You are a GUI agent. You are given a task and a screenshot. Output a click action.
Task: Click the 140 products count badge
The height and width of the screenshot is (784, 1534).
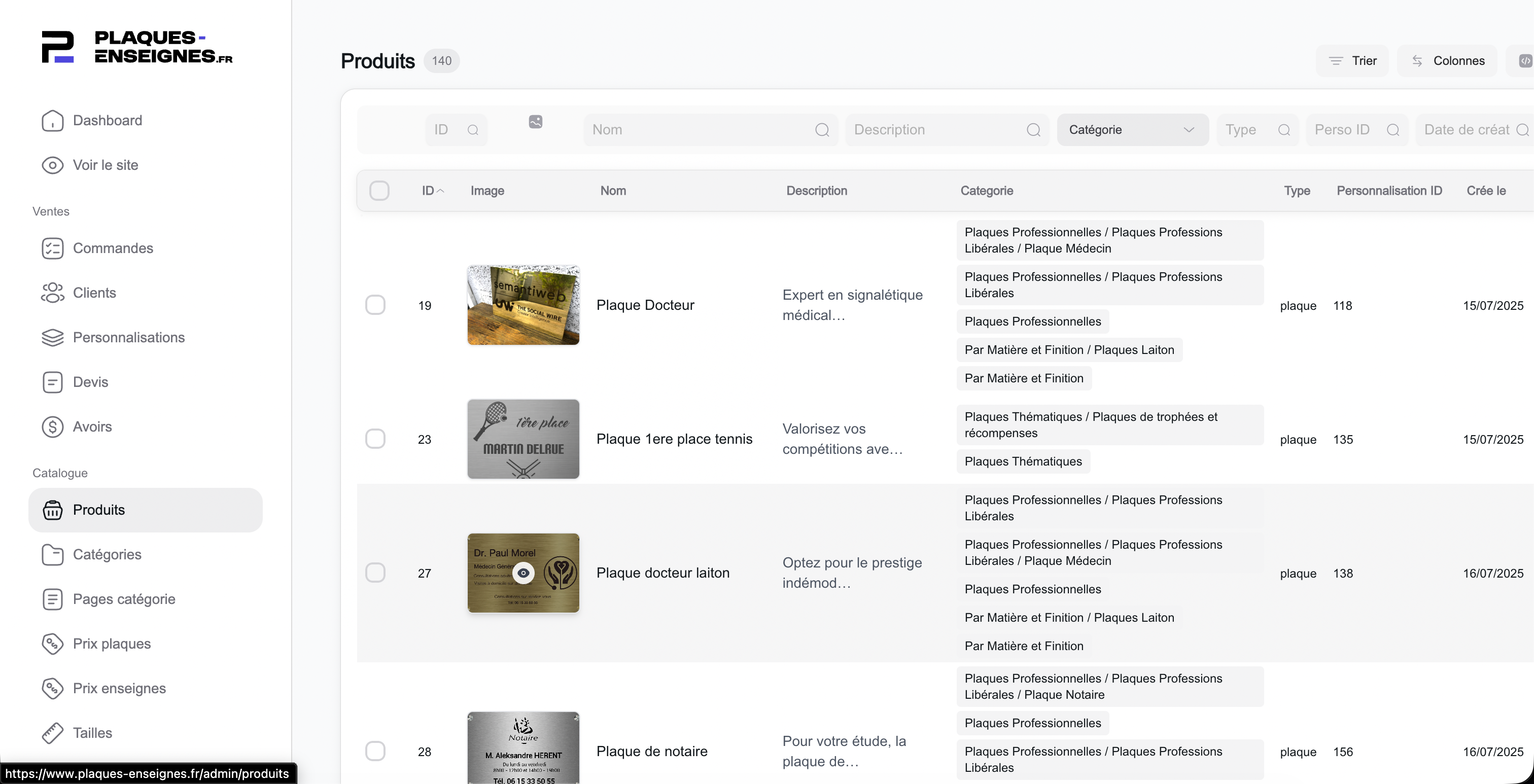click(441, 61)
